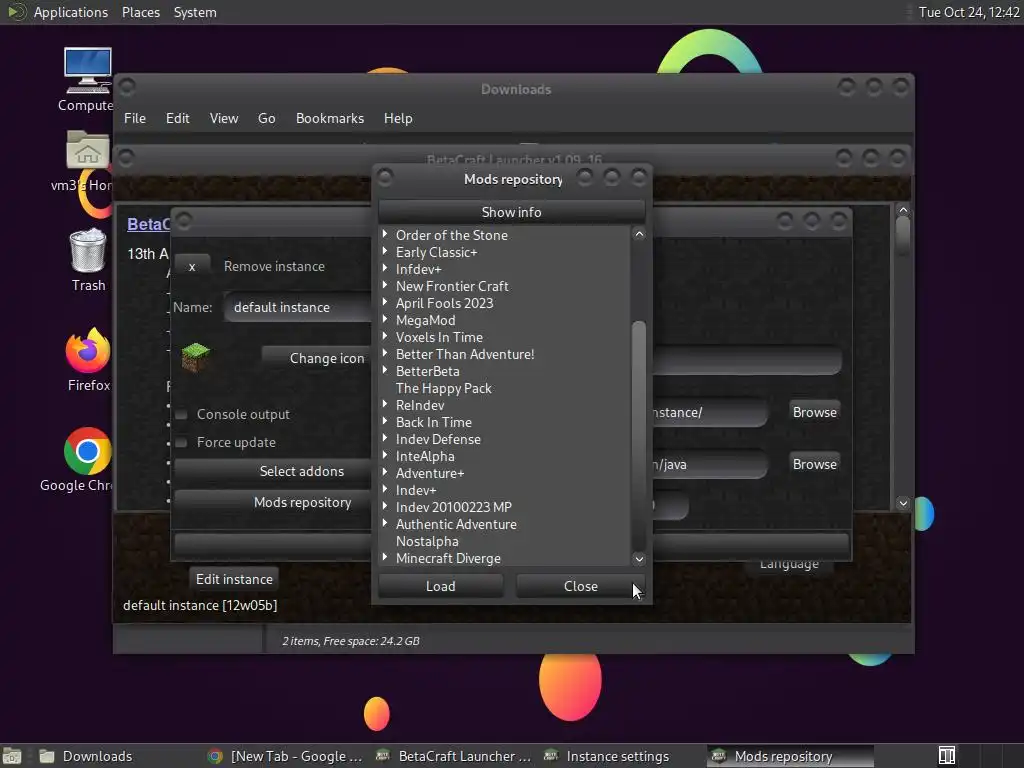Viewport: 1024px width, 768px height.
Task: Select The Happy Pack in mods list
Action: (x=443, y=389)
